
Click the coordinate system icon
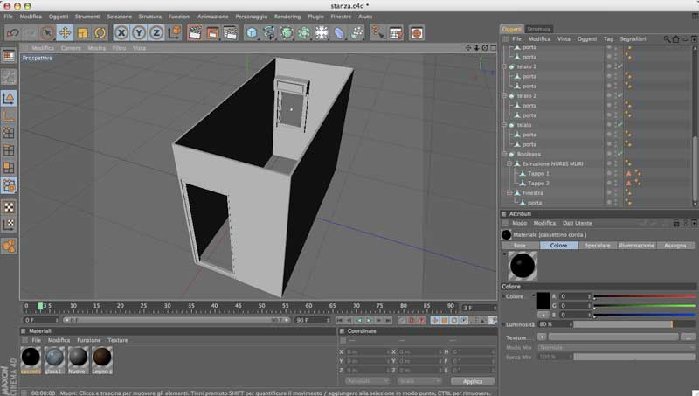click(x=175, y=32)
